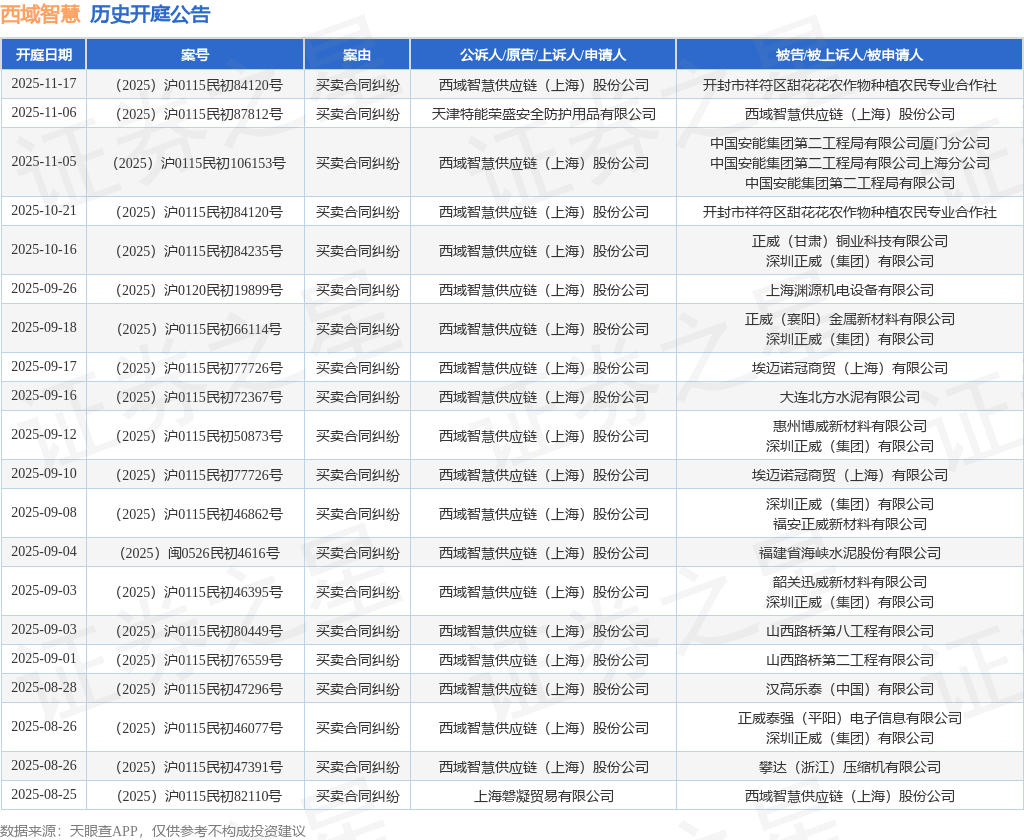The width and height of the screenshot is (1024, 840).
Task: Click defendant 正威泰强（平阳）电子信息有限公司
Action: [x=850, y=719]
